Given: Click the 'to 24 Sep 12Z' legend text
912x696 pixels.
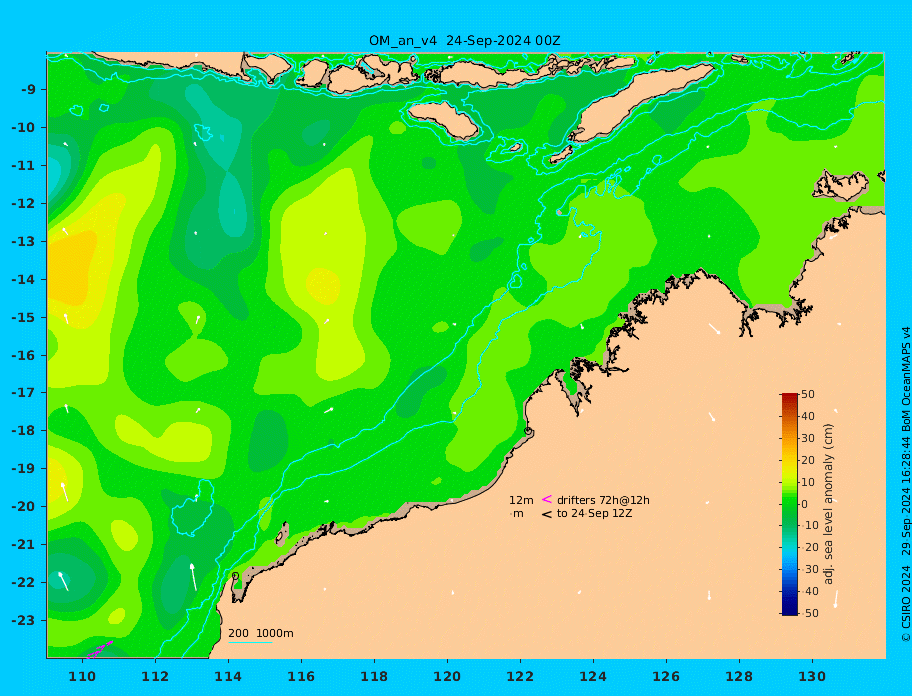Looking at the screenshot, I should pos(594,513).
